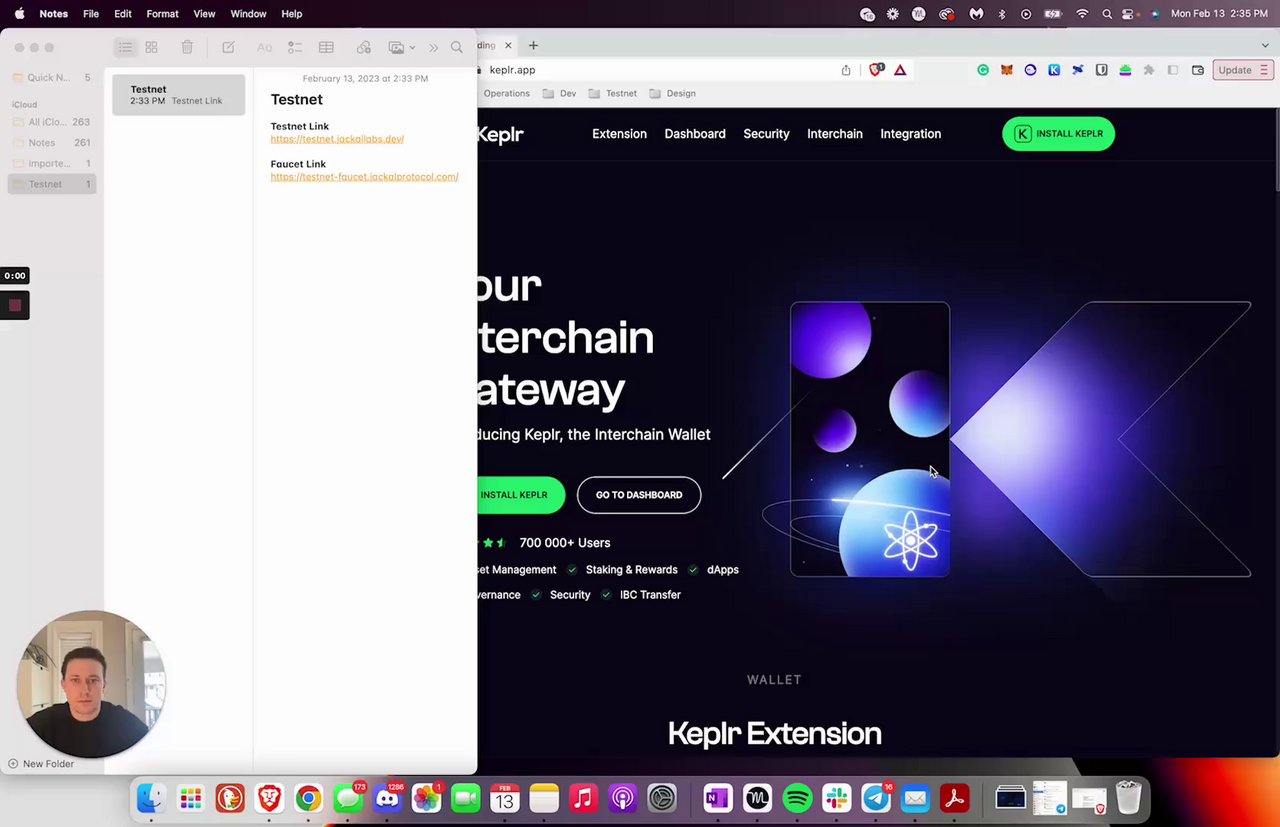Image resolution: width=1280 pixels, height=827 pixels.
Task: Open Interchain in Keplr navigation
Action: click(x=835, y=134)
